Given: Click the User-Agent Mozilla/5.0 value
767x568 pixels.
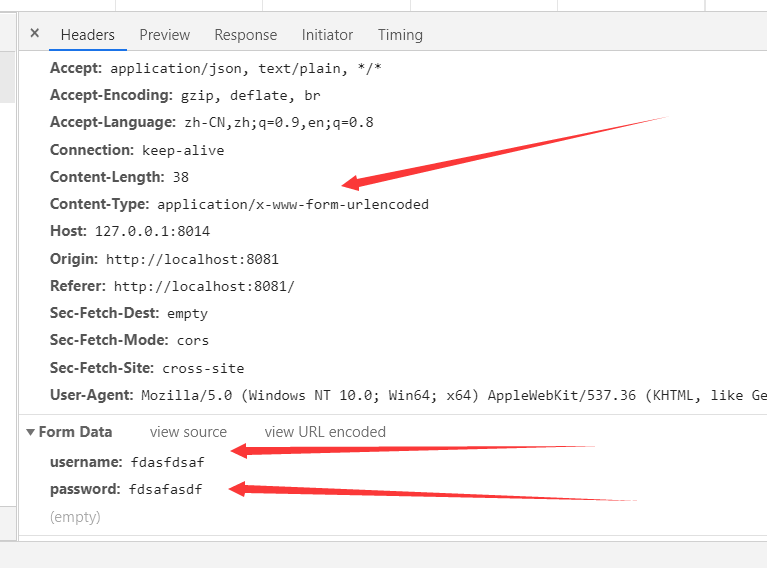Looking at the screenshot, I should tap(453, 395).
